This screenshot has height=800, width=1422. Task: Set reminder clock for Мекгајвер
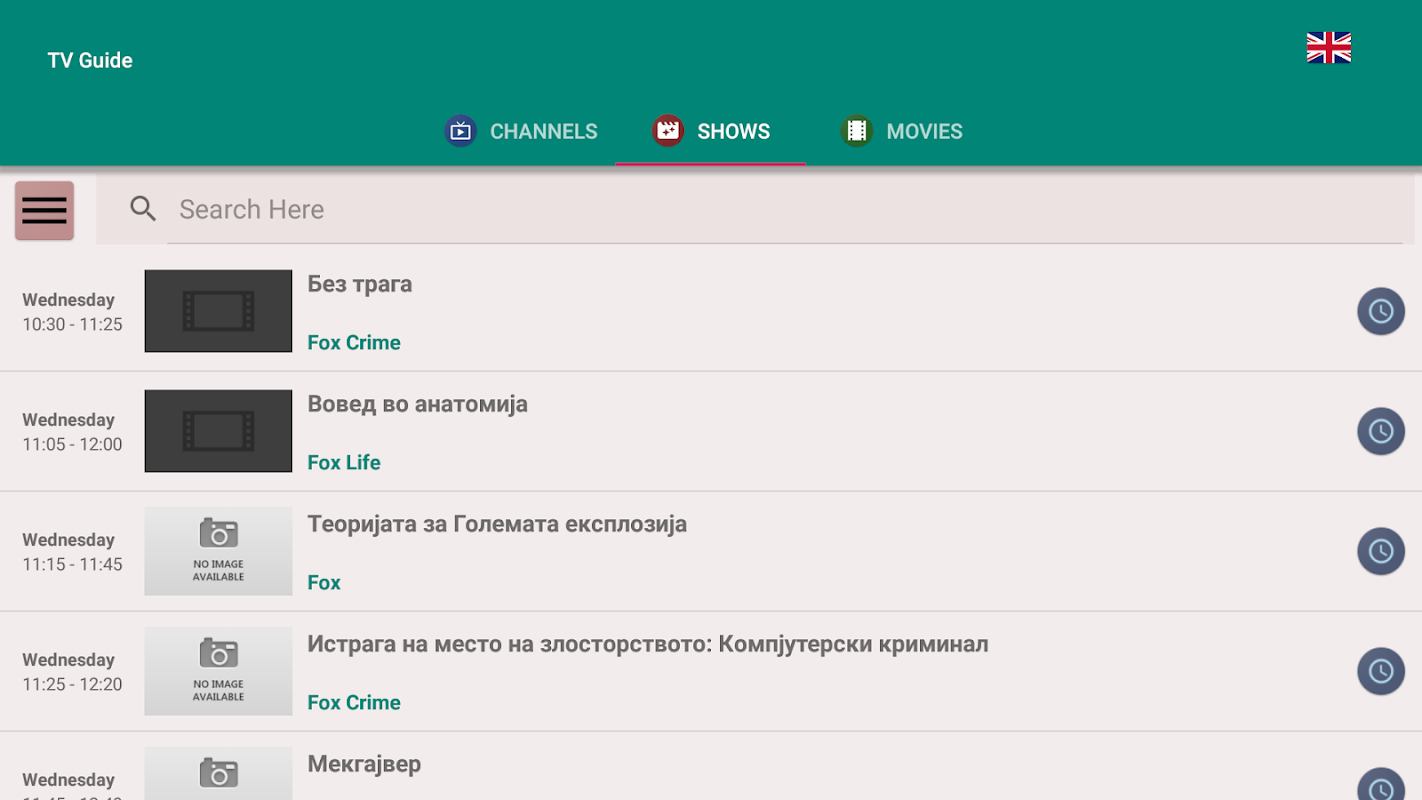(x=1381, y=785)
